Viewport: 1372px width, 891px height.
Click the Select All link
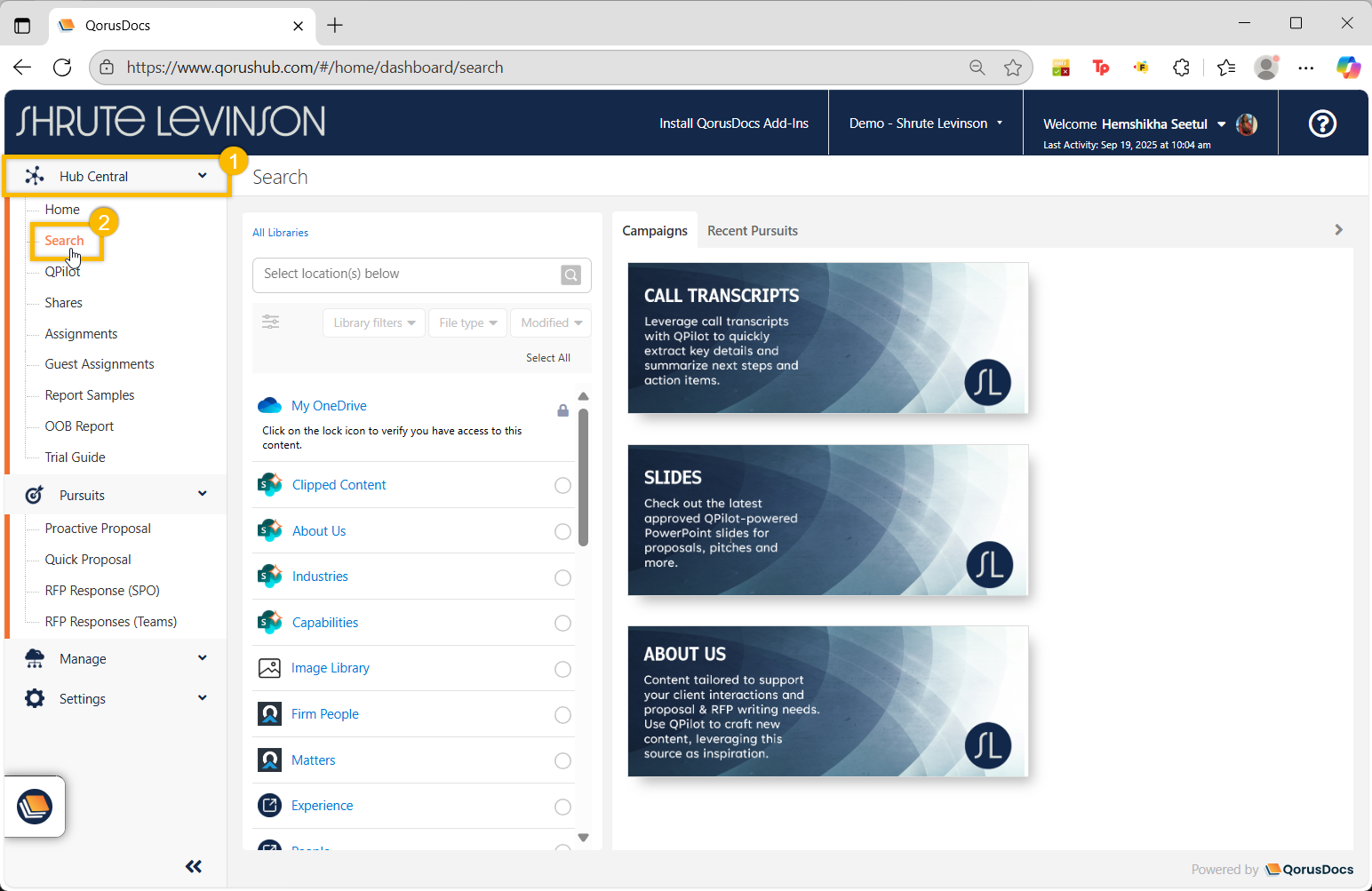pyautogui.click(x=547, y=358)
